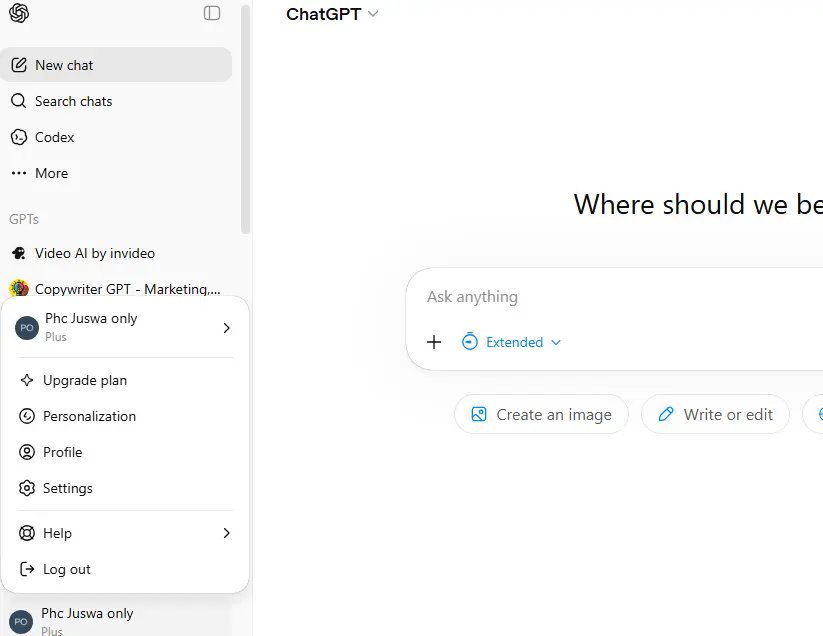Click the Create an image suggestion

click(541, 415)
